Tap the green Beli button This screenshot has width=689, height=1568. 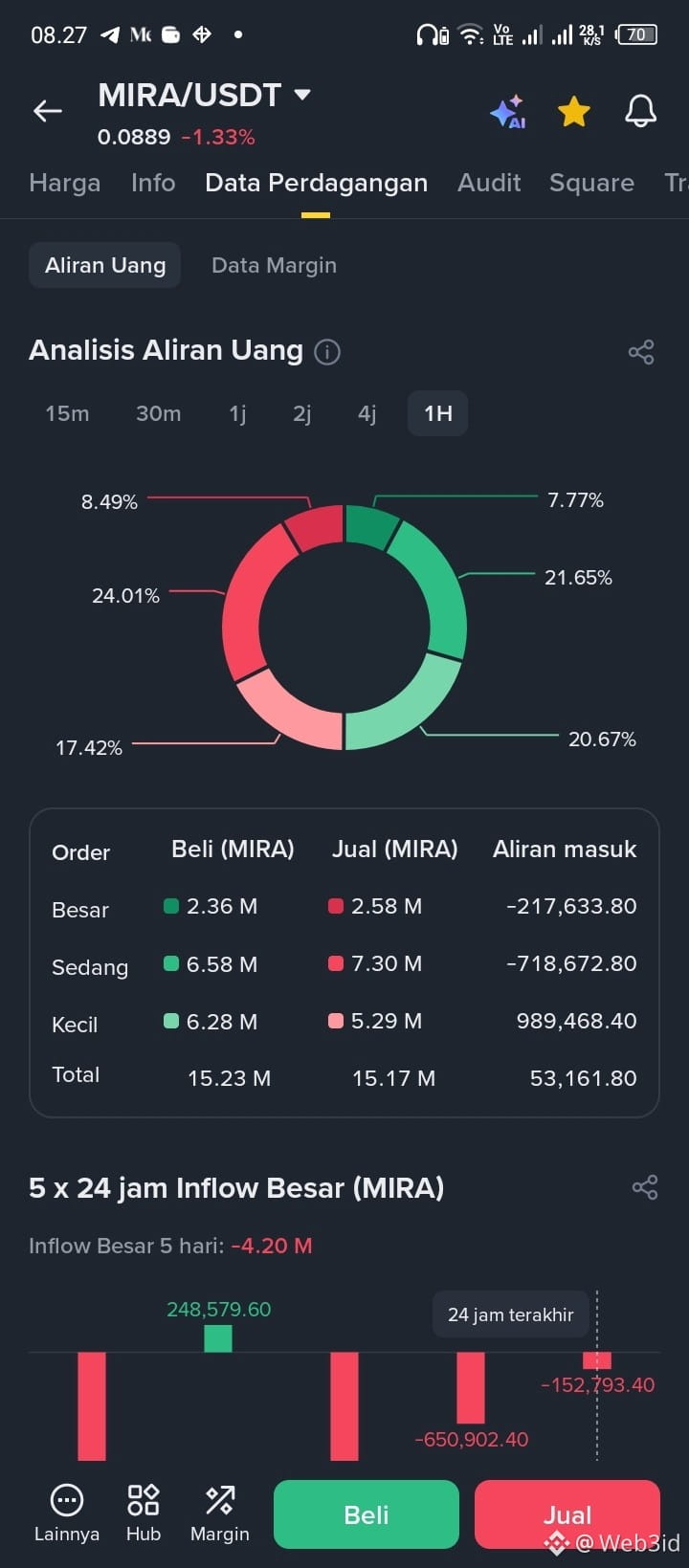click(367, 1514)
